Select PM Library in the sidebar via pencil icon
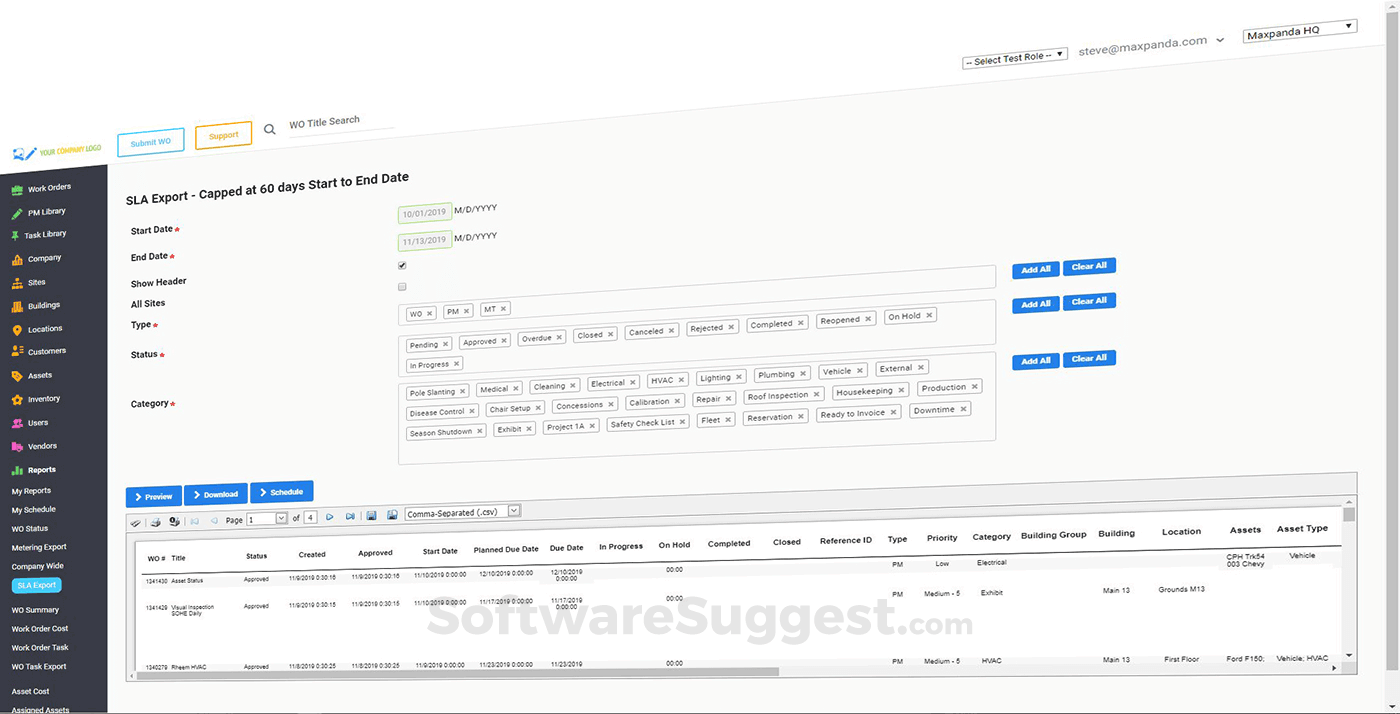Image resolution: width=1400 pixels, height=714 pixels. click(18, 211)
